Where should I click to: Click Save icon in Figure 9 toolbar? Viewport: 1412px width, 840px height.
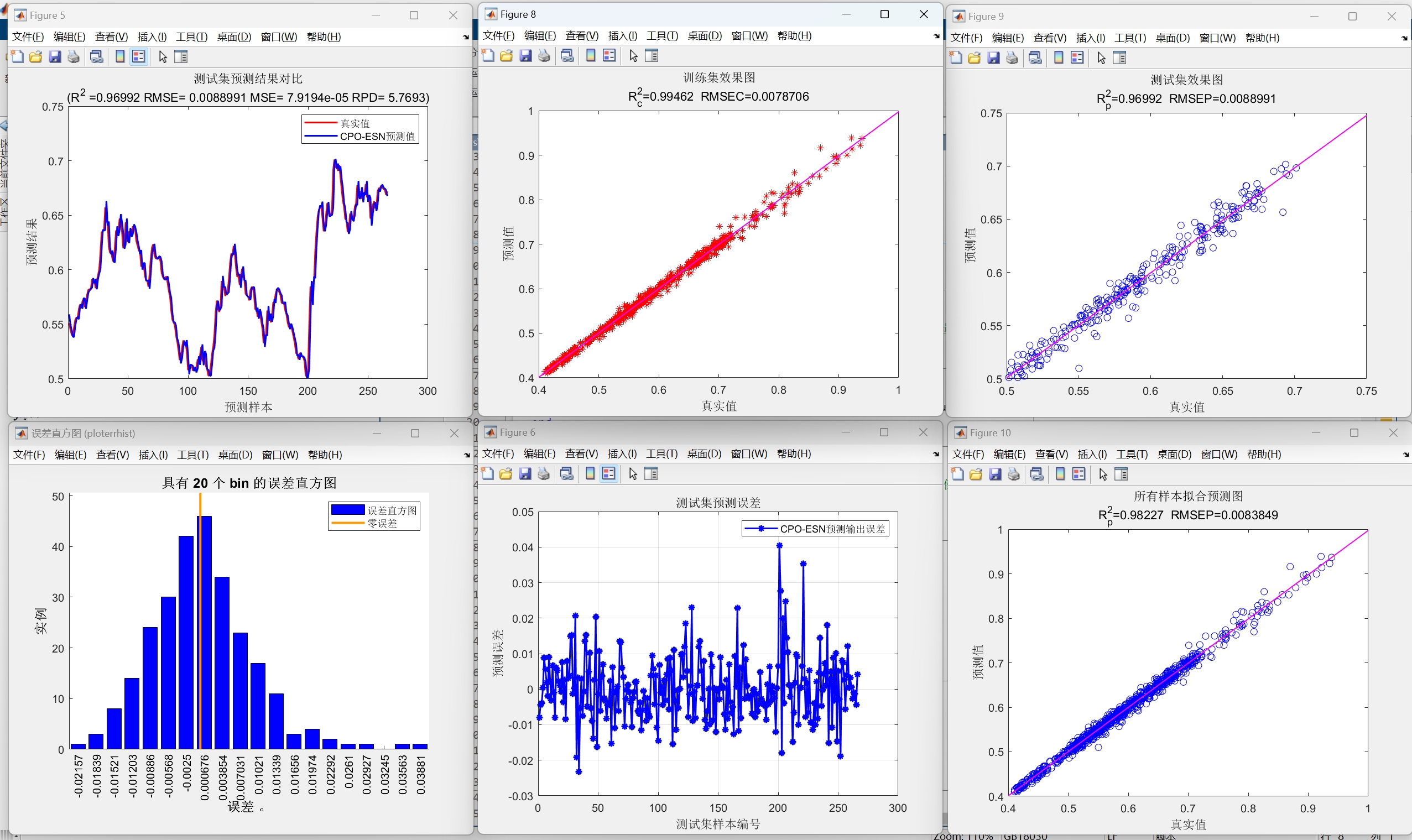[993, 58]
